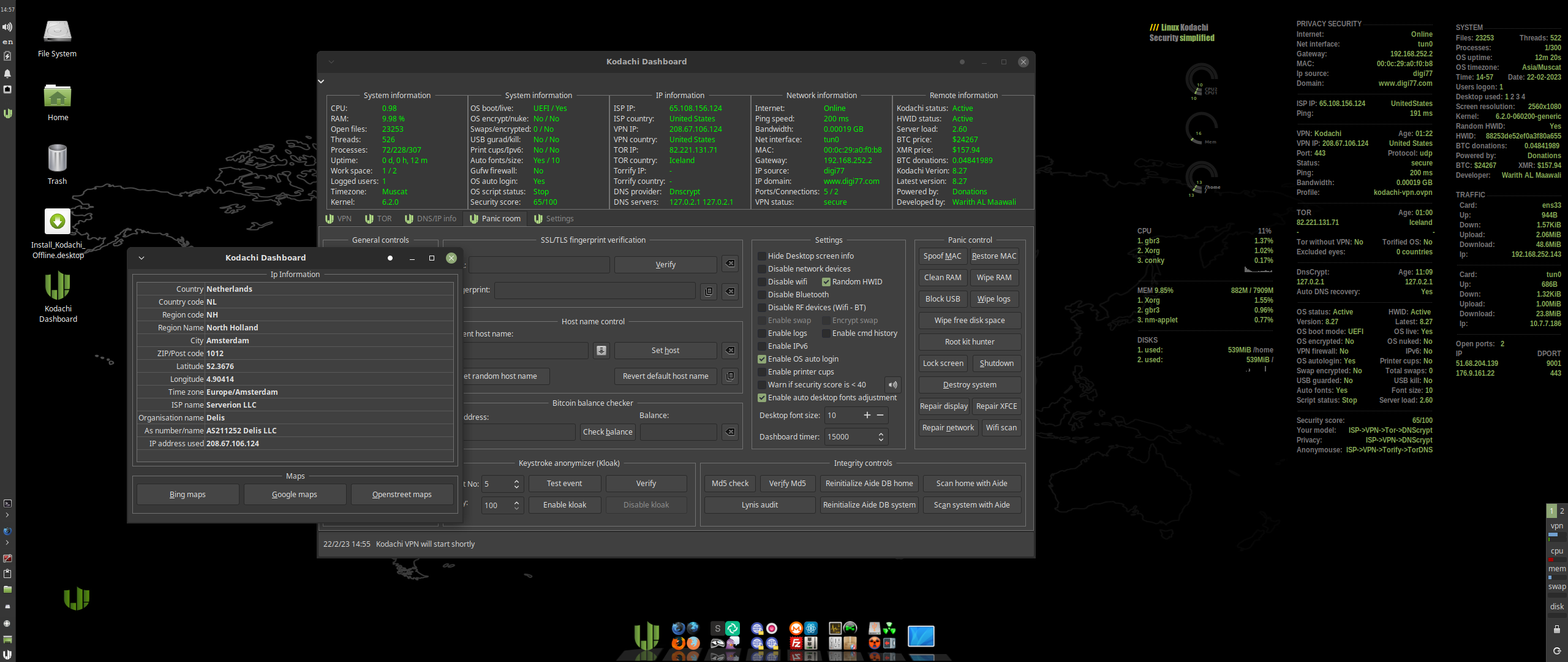
Task: Open the volume icon in left panel
Action: click(x=7, y=27)
